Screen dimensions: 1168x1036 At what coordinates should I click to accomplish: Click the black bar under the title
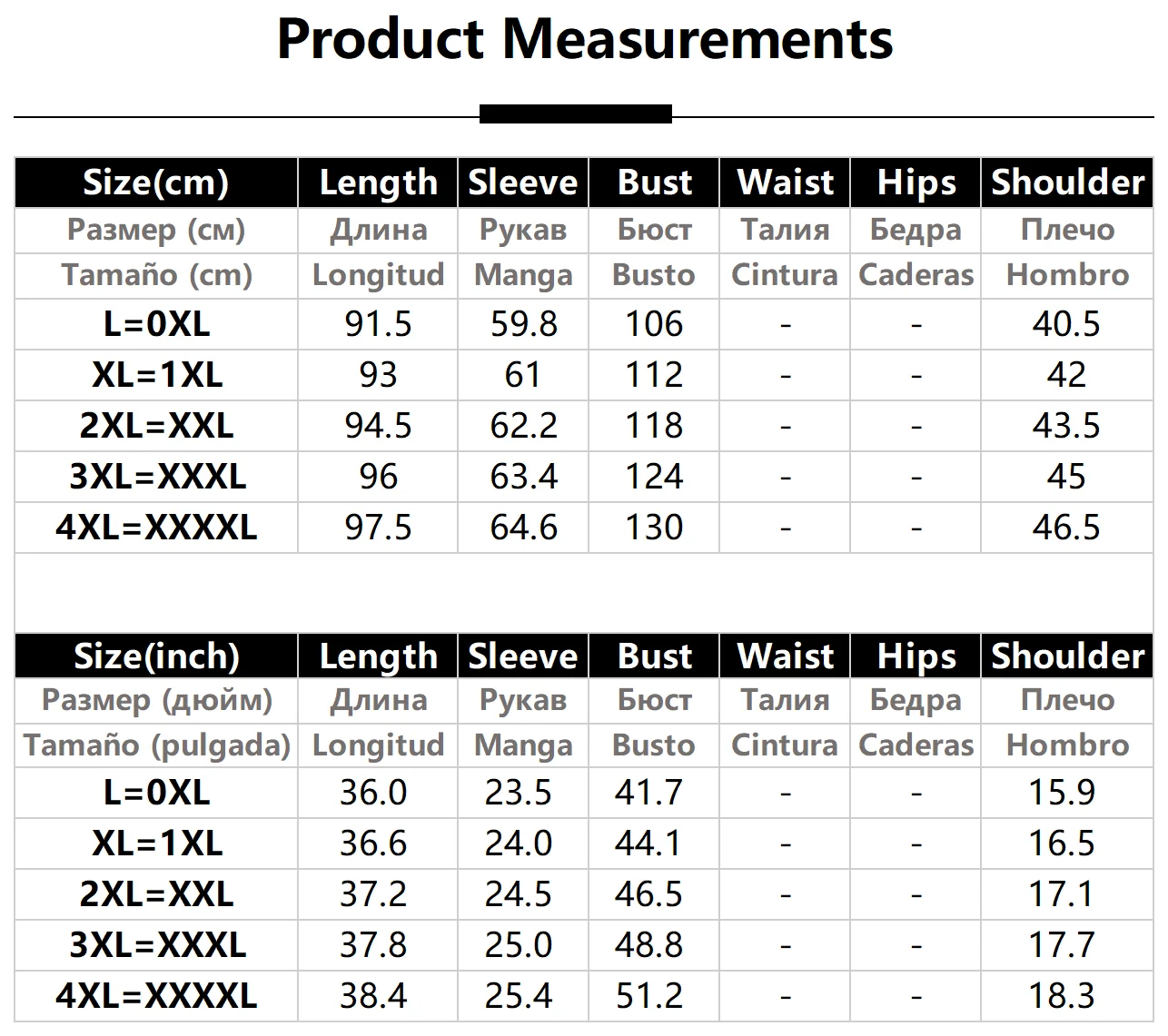(x=575, y=114)
